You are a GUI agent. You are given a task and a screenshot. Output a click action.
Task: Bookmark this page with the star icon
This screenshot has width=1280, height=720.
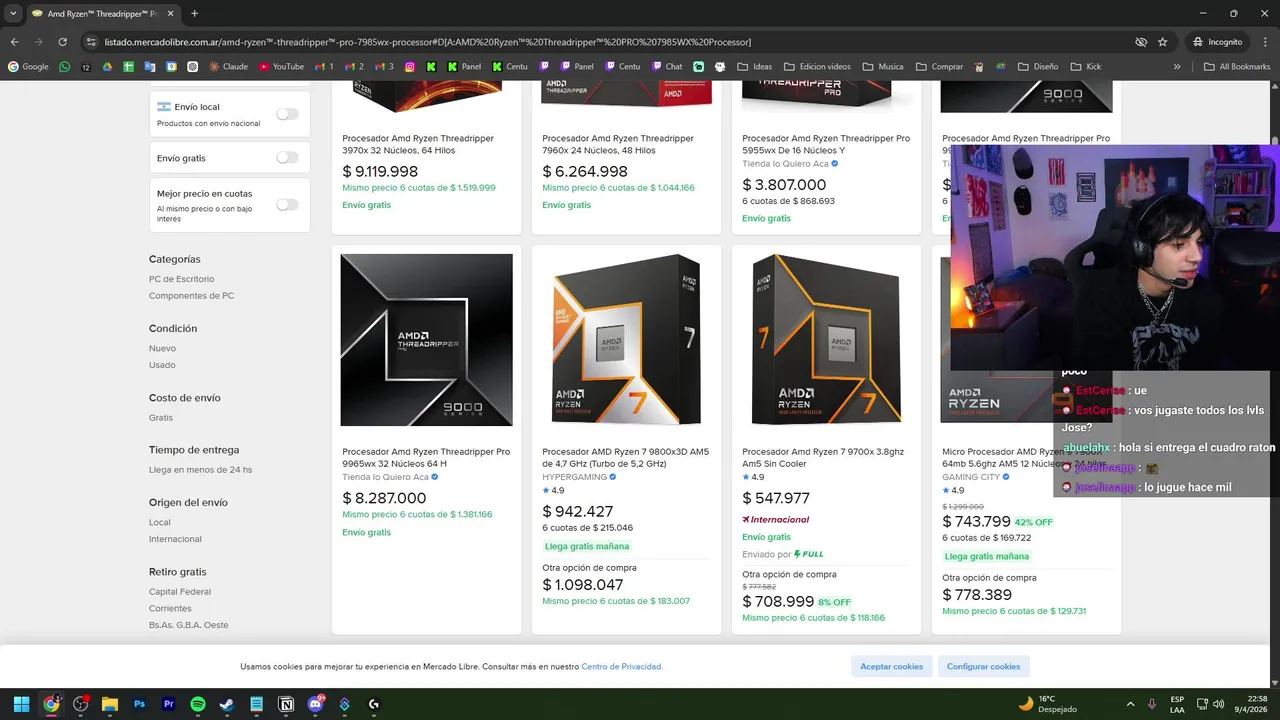[x=1162, y=42]
